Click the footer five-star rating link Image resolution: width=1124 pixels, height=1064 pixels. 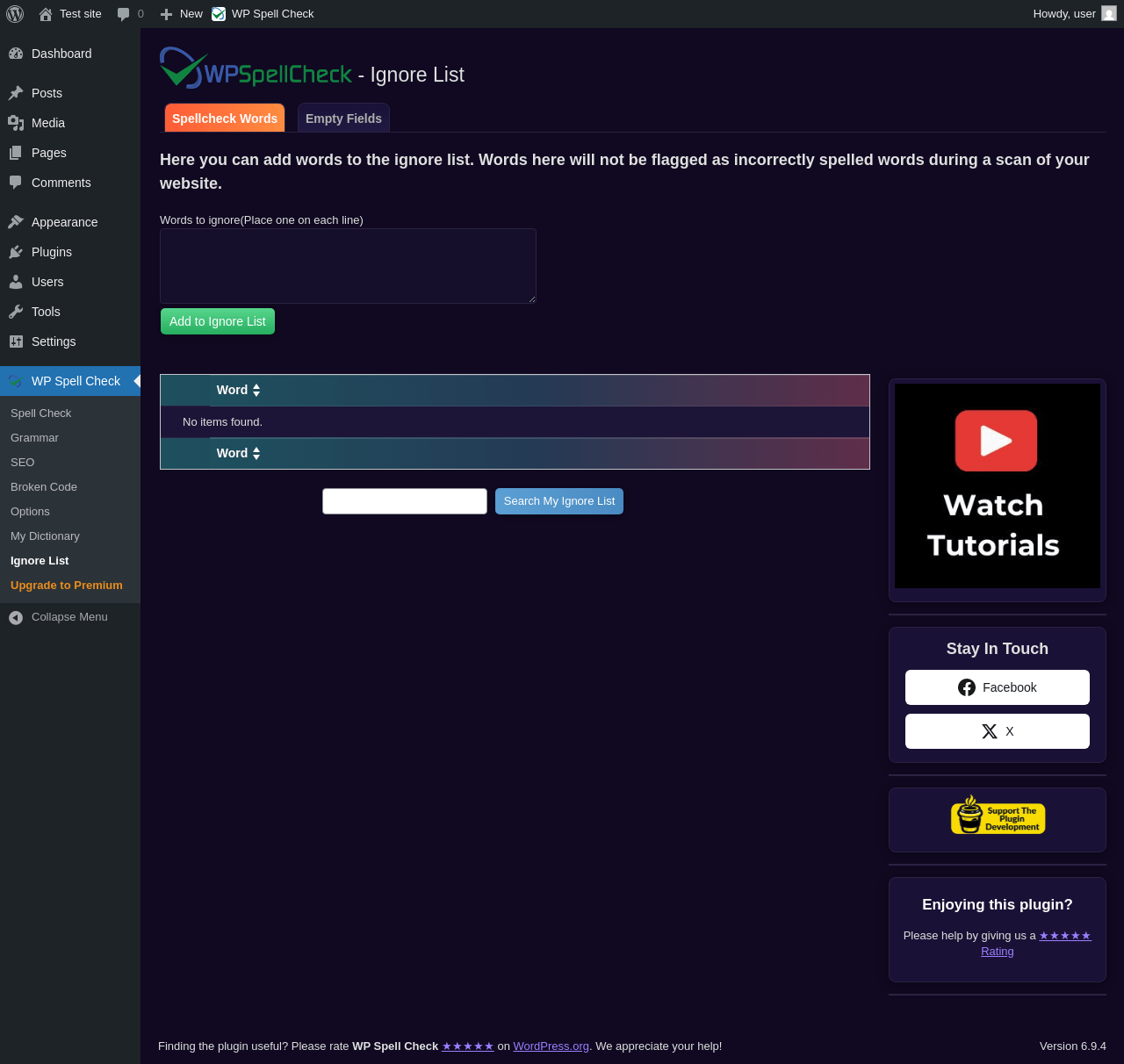point(468,1046)
